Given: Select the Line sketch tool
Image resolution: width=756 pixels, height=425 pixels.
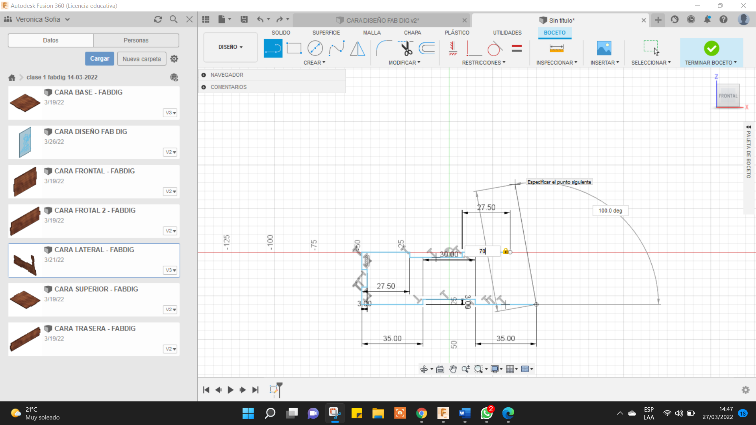Looking at the screenshot, I should pos(273,49).
